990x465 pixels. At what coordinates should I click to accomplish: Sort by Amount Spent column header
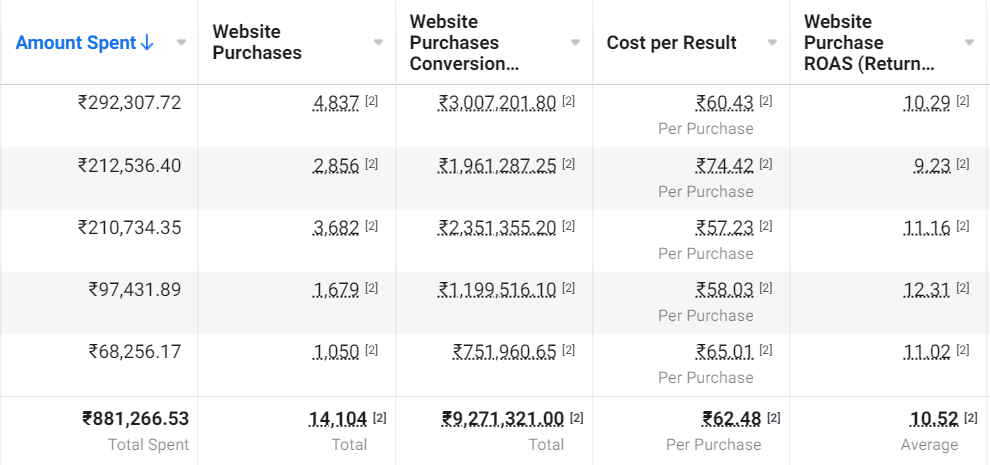tap(85, 43)
